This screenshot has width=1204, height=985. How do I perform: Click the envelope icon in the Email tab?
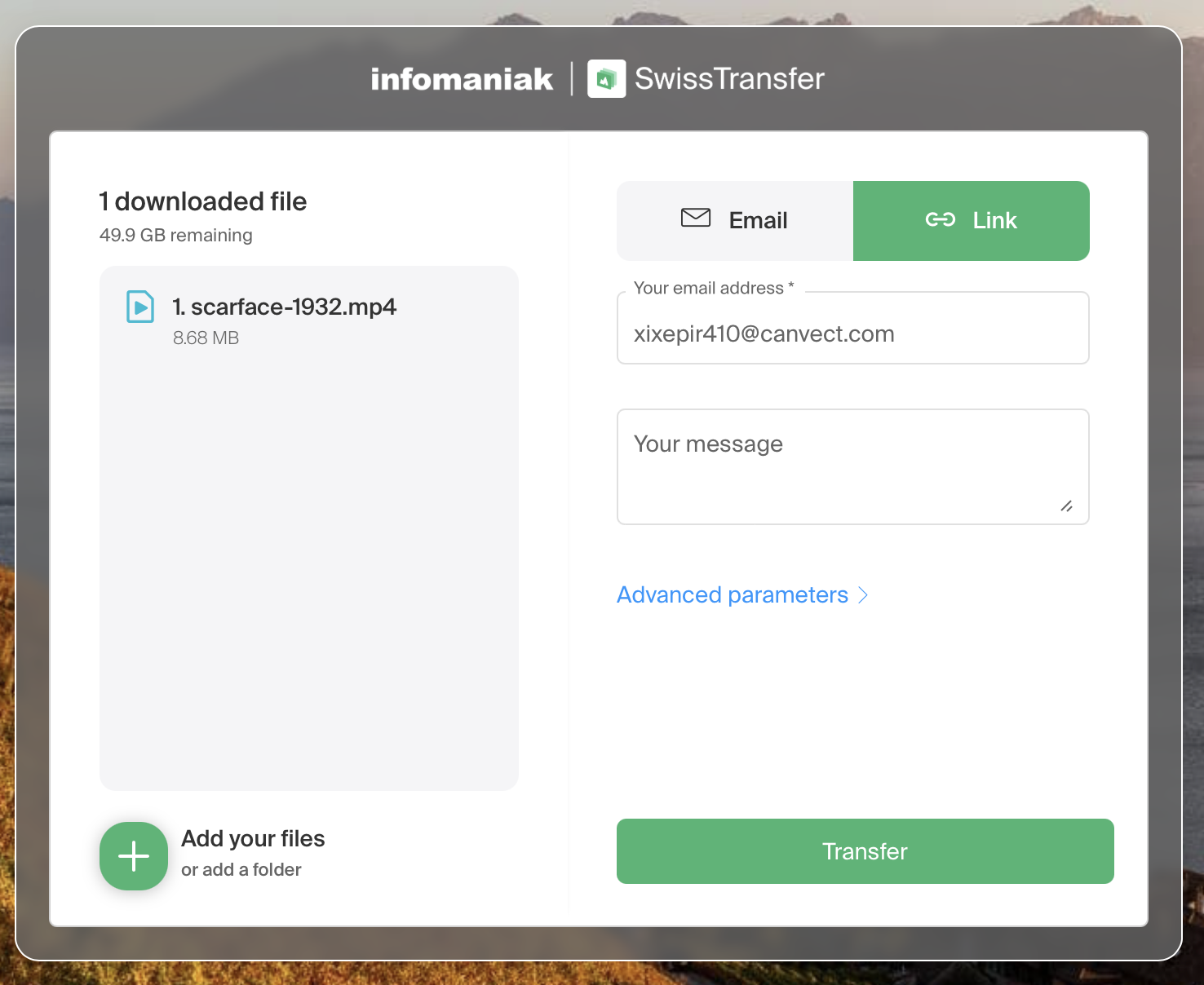pos(695,219)
